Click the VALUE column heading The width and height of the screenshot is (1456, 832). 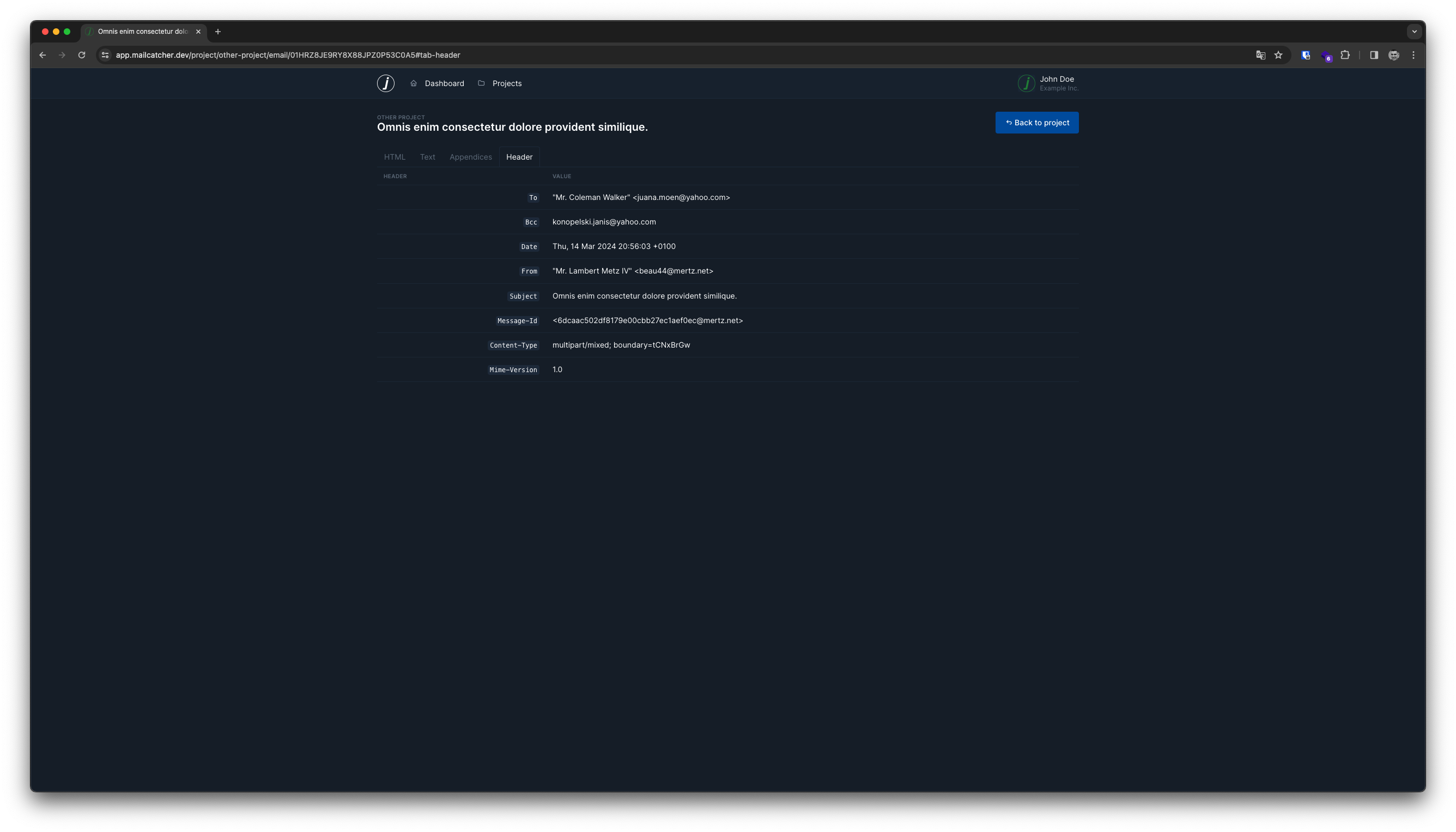(x=562, y=176)
